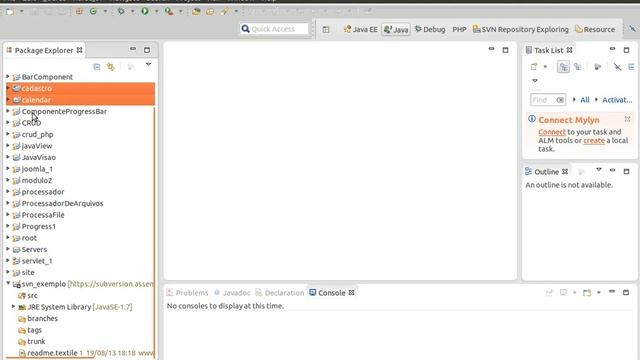This screenshot has height=360, width=640.
Task: Click the New Java Package icon
Action: click(x=79, y=12)
